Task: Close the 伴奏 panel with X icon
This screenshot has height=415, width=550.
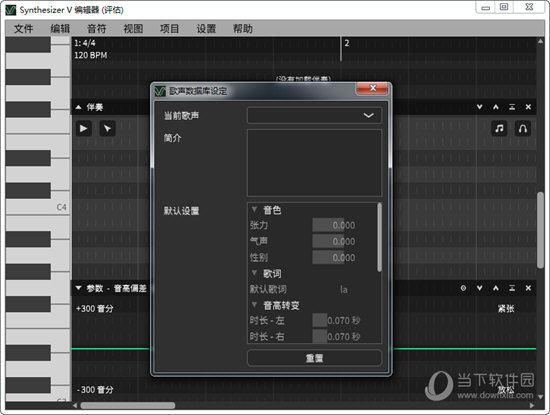Action: tap(528, 107)
